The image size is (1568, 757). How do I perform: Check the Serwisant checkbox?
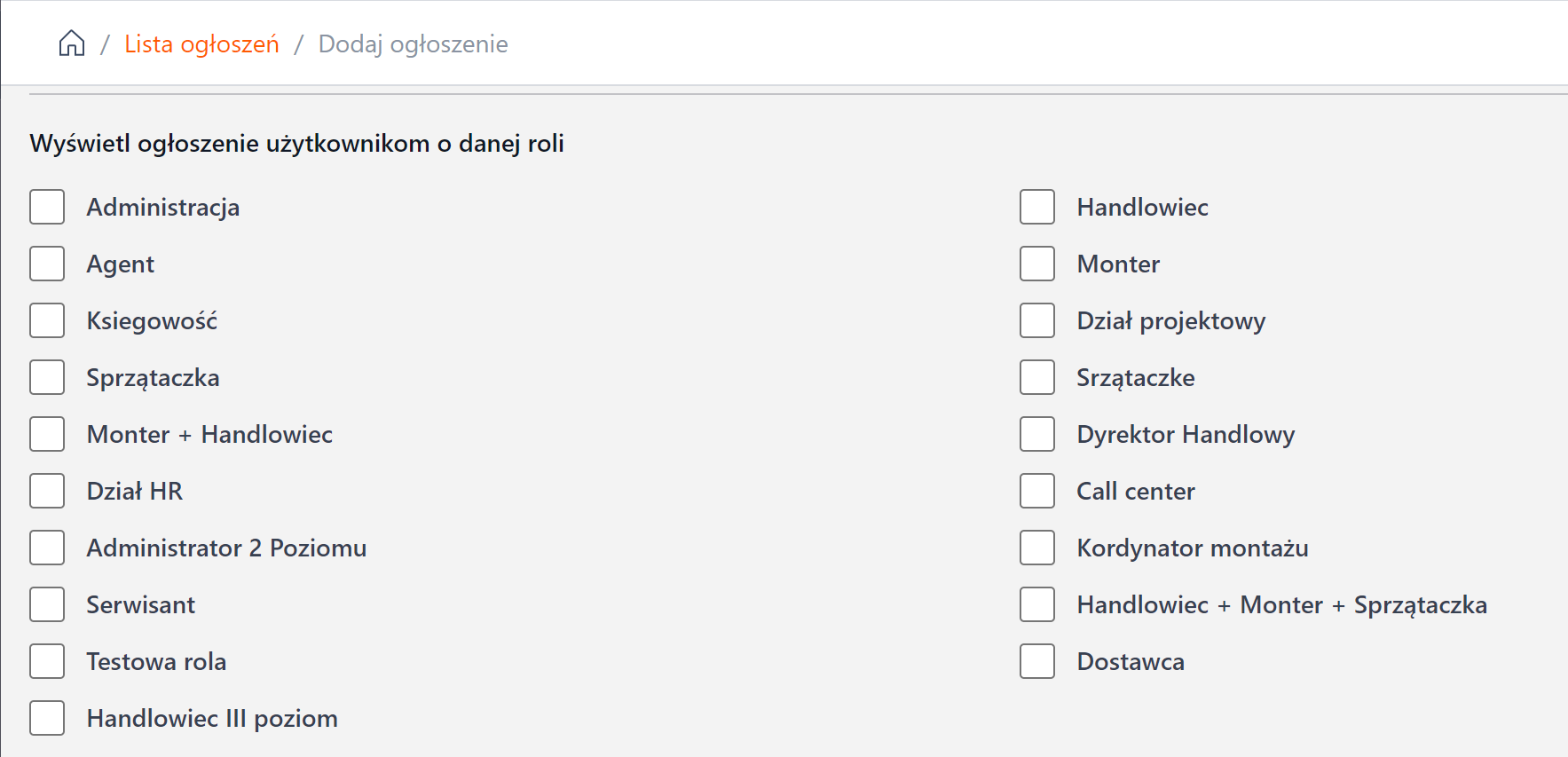click(47, 604)
